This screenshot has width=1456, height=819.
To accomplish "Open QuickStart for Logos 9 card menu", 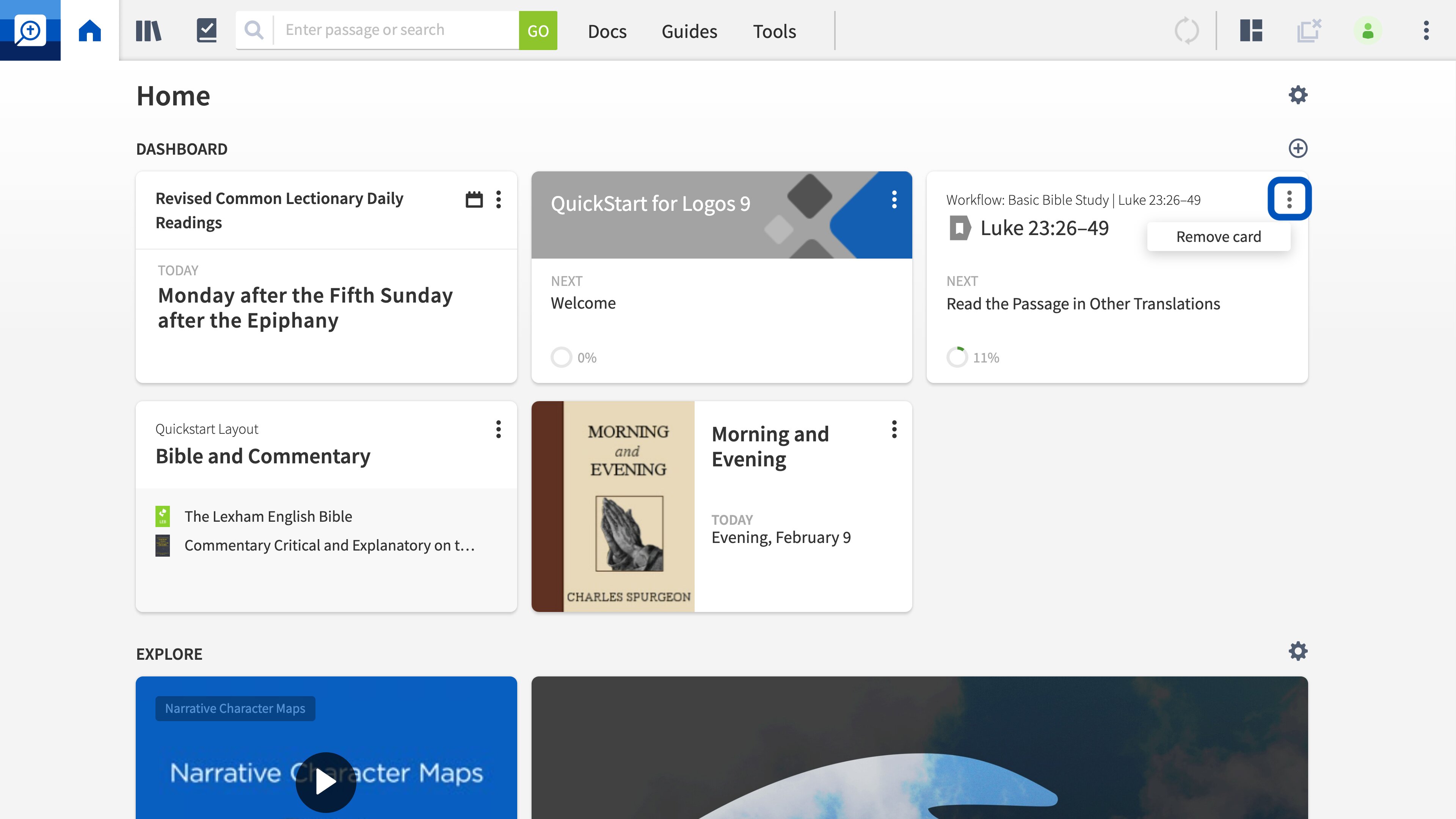I will coord(894,199).
